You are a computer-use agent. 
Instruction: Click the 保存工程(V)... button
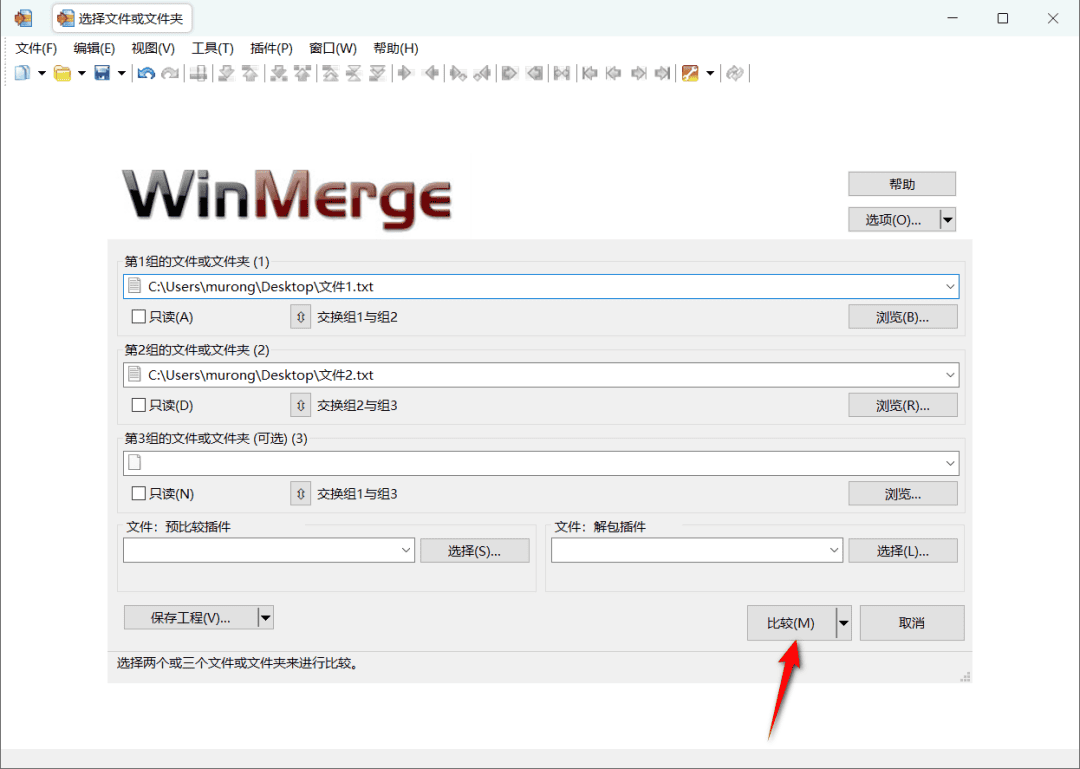pos(191,617)
